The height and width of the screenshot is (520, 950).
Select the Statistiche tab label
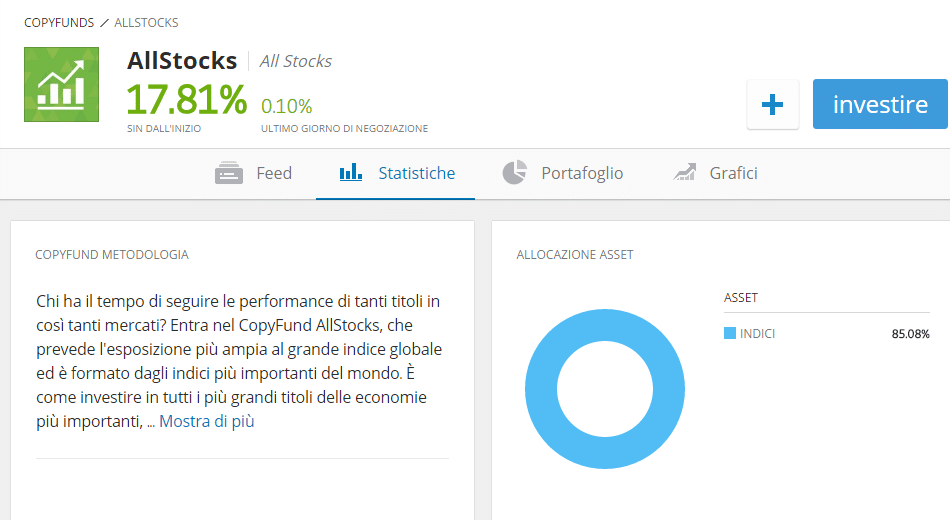(417, 173)
